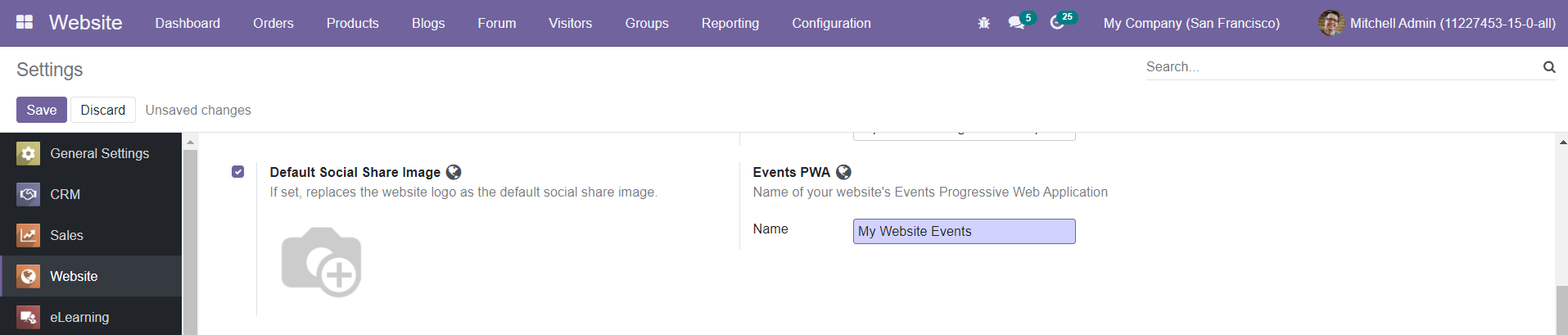This screenshot has height=335, width=1568.
Task: Click the Events PWA heading text
Action: point(792,172)
